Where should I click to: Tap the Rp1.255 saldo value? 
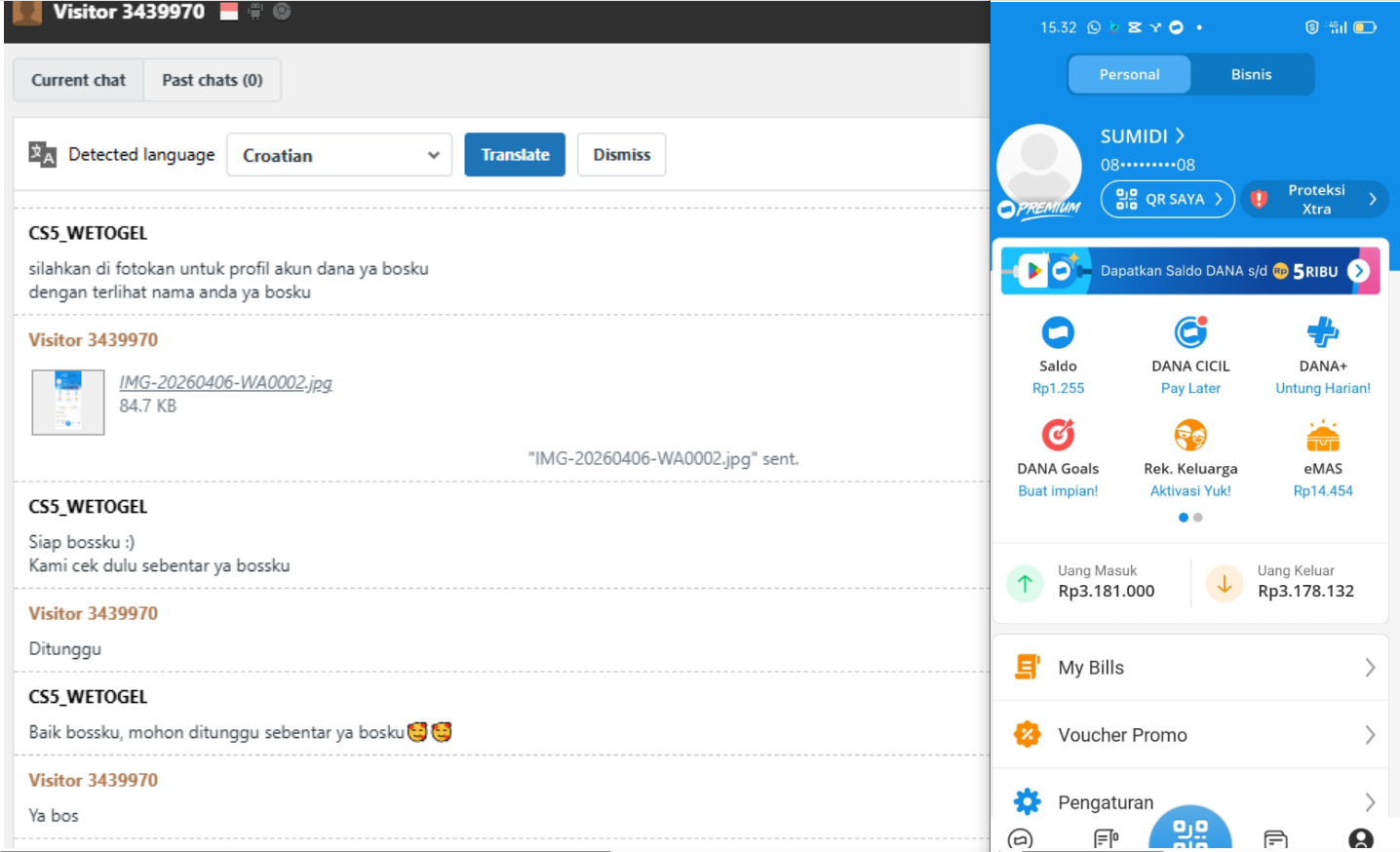1058,388
